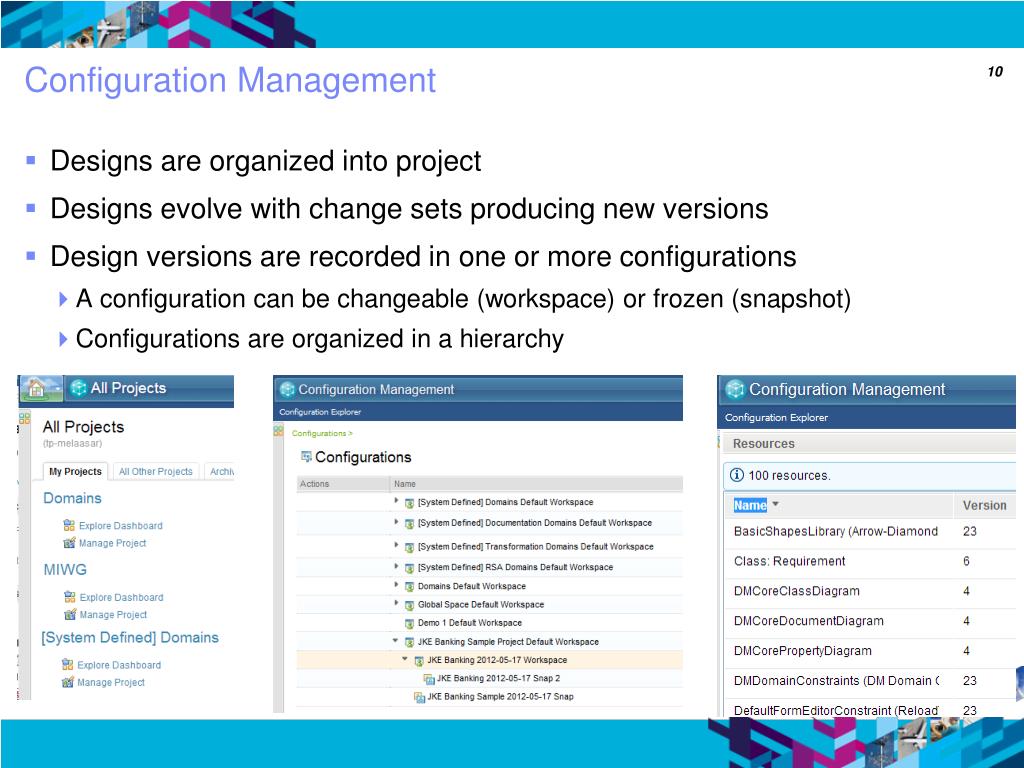Viewport: 1024px width, 768px height.
Task: Click the Explore Dashboard icon under MIWG
Action: (70, 597)
